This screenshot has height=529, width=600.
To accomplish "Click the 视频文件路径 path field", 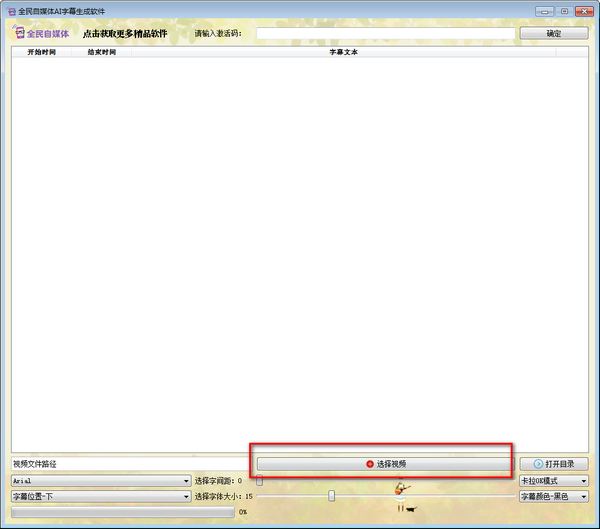I will point(128,464).
